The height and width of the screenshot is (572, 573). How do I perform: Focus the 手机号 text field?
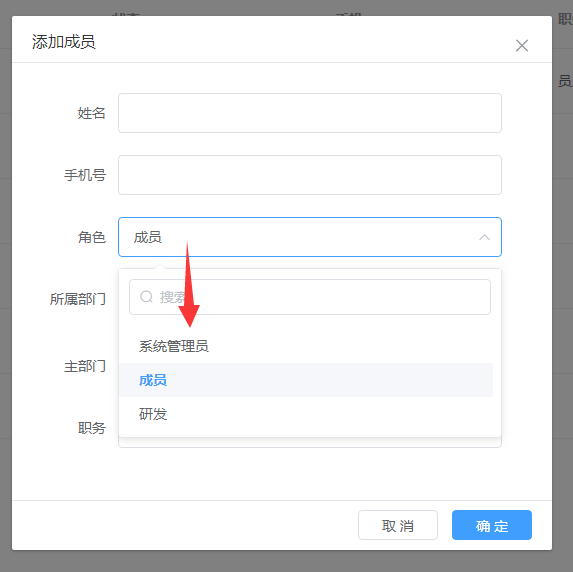[x=310, y=175]
